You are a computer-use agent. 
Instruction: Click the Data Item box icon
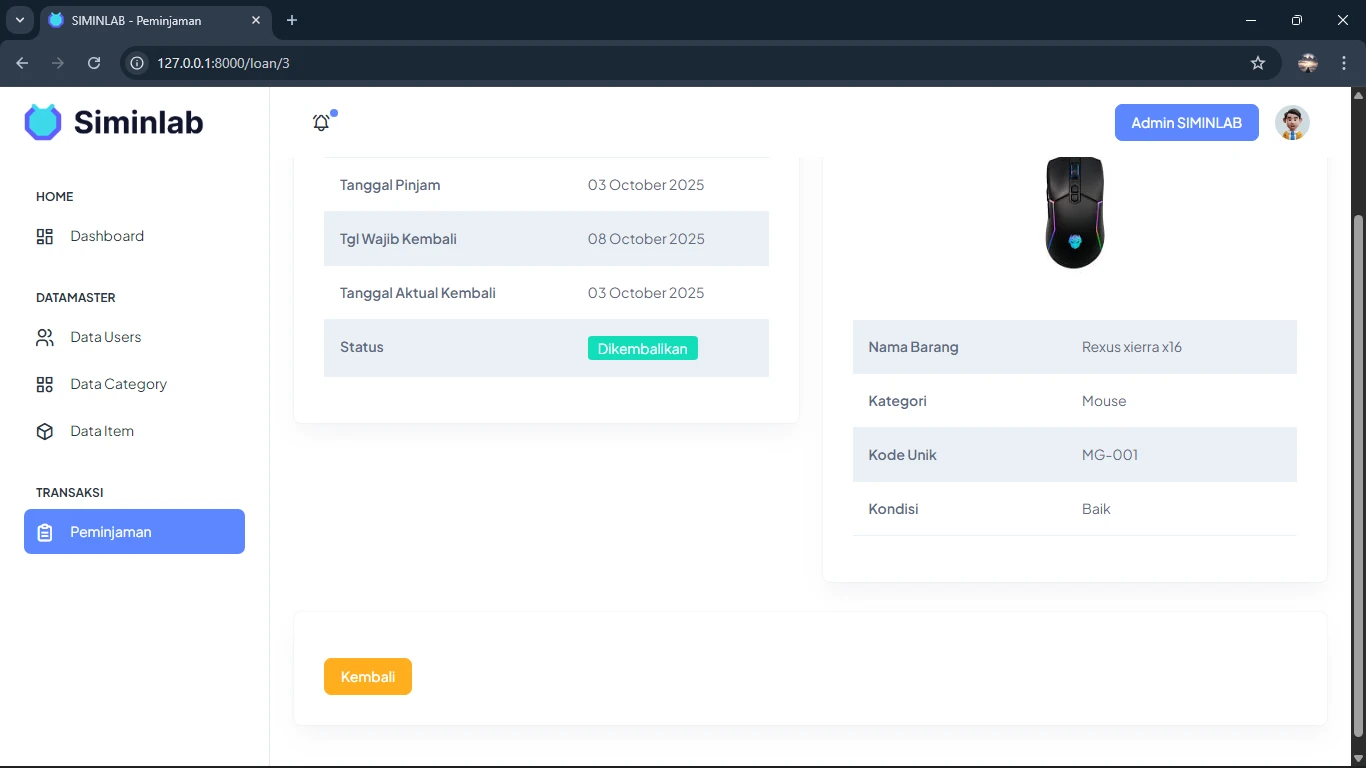[x=45, y=432]
